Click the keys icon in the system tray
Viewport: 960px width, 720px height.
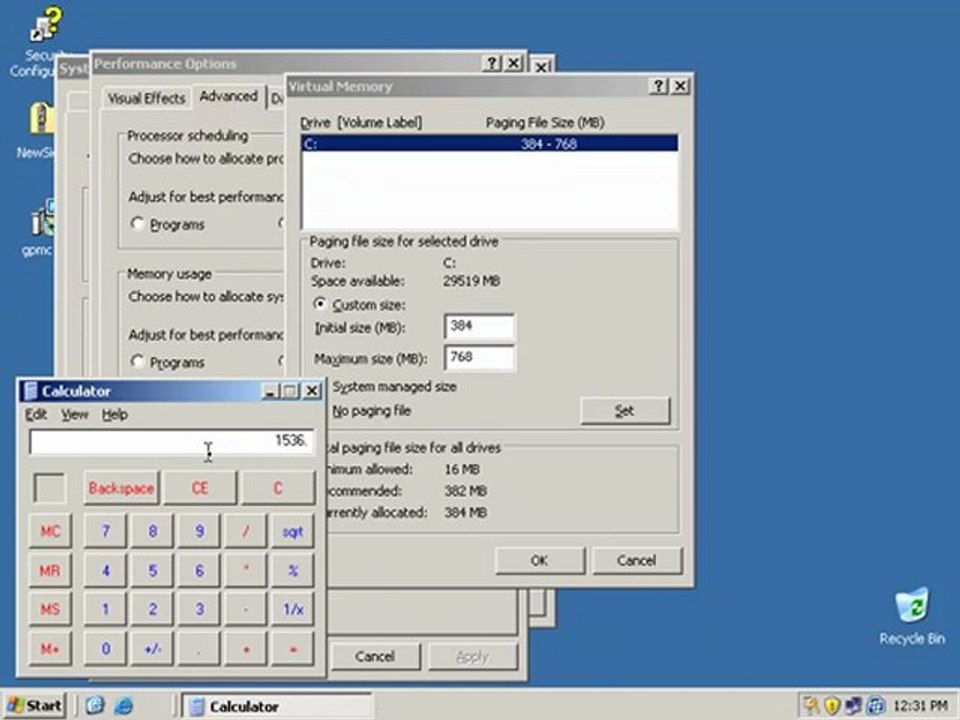(x=810, y=706)
